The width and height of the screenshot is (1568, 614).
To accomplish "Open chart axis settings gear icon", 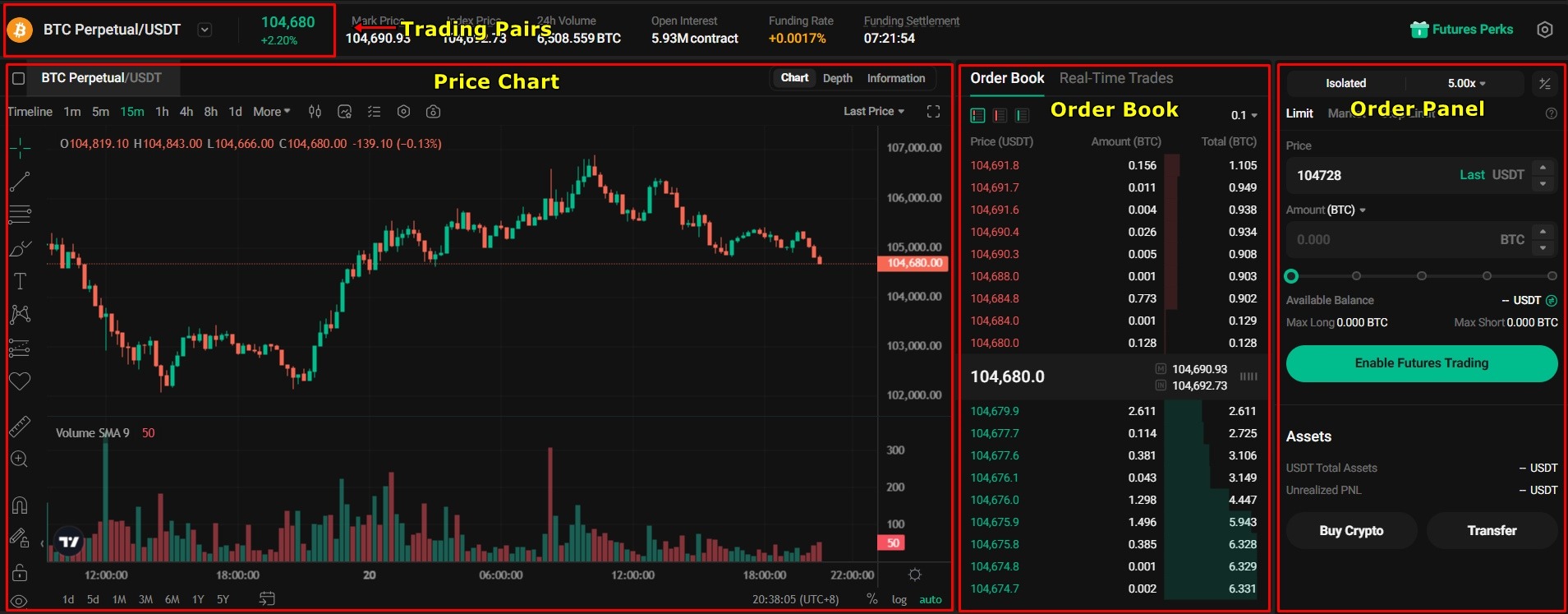I will tap(914, 575).
